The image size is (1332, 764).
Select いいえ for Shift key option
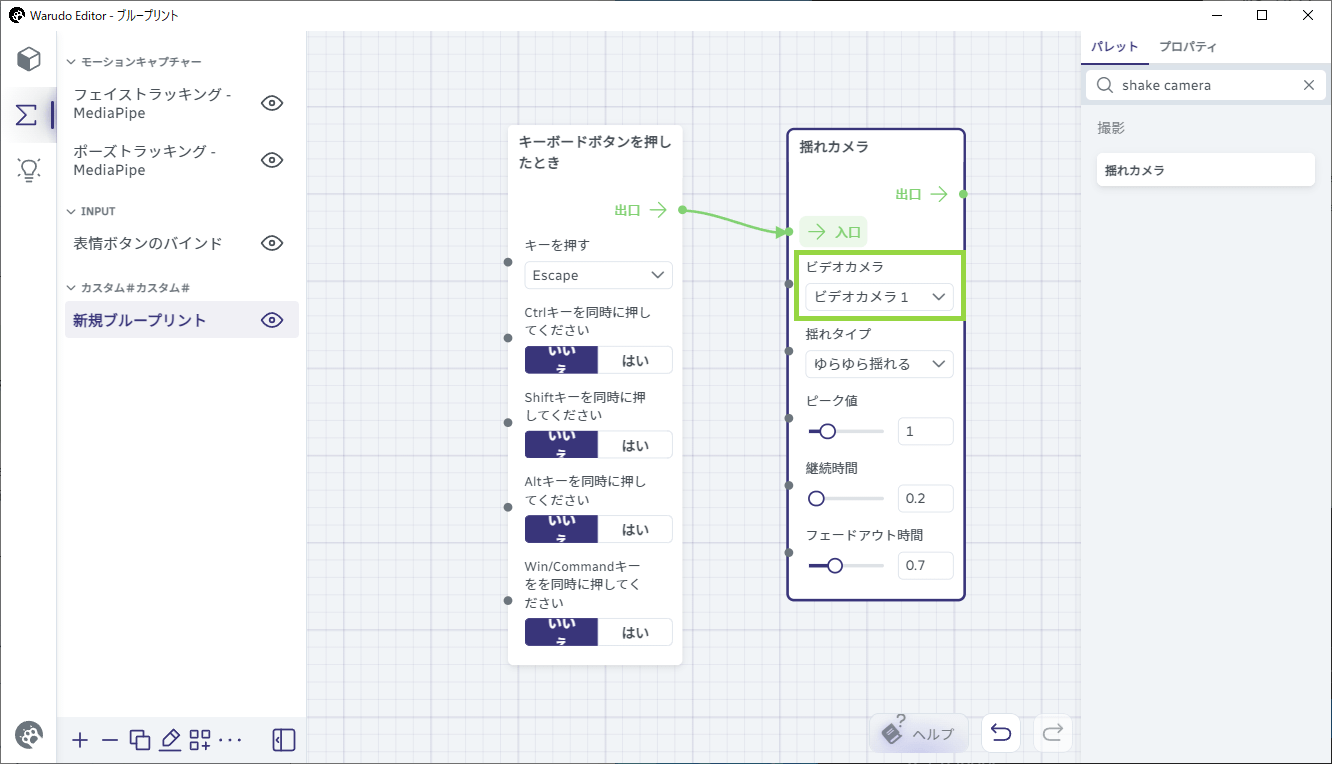click(561, 445)
